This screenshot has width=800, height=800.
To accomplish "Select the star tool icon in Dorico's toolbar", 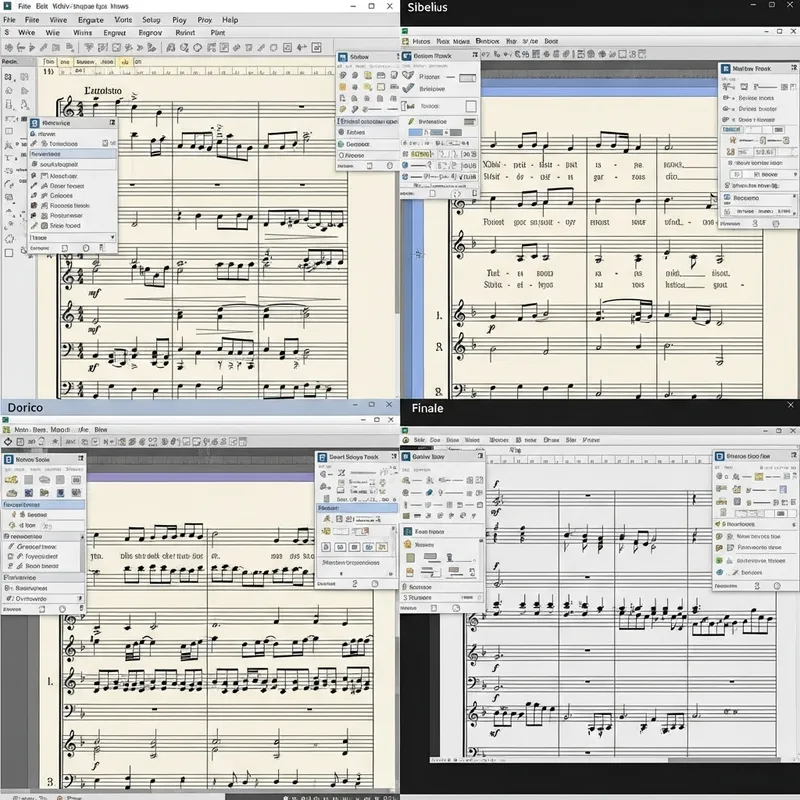I will [53, 440].
